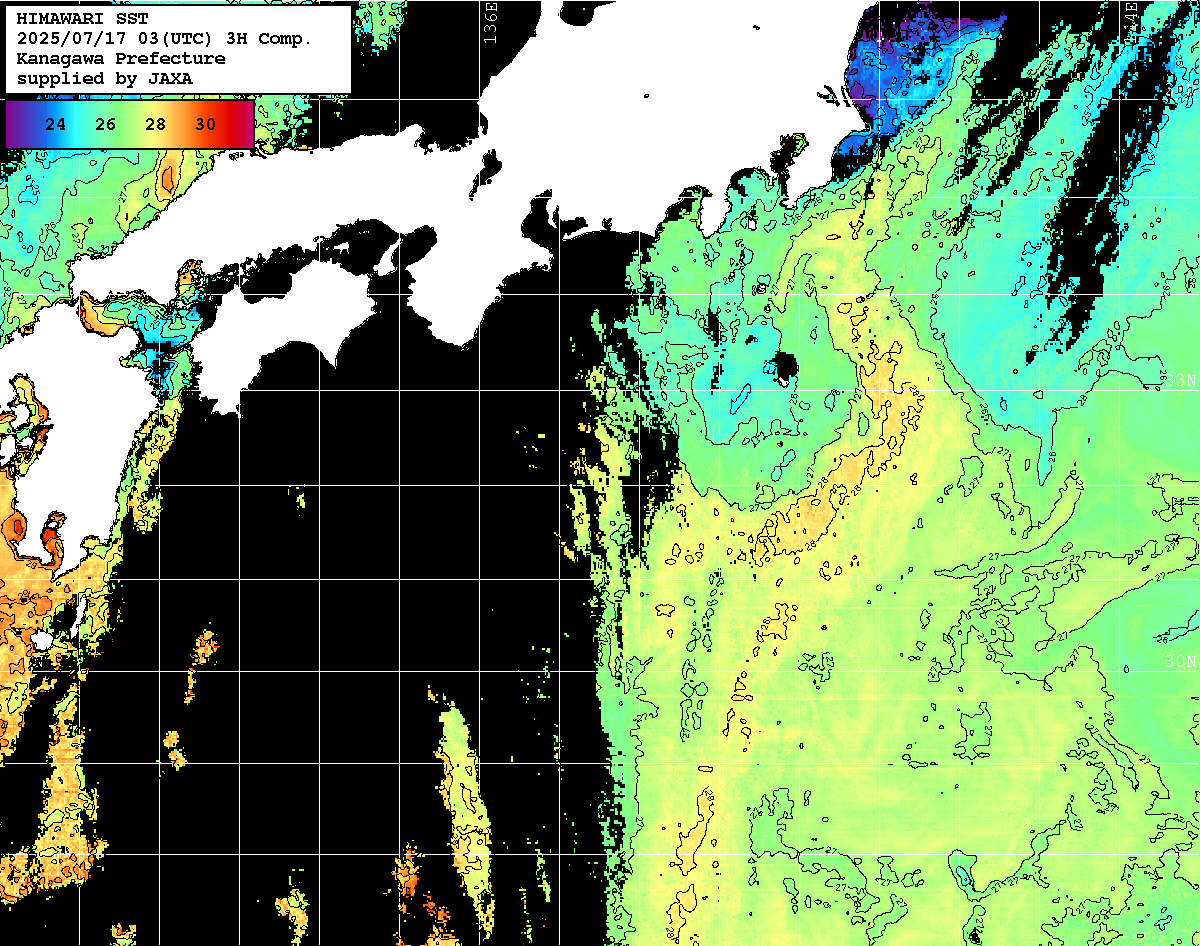Click the "supplied by JAXA" credit text
This screenshot has height=946, width=1200.
(105, 78)
